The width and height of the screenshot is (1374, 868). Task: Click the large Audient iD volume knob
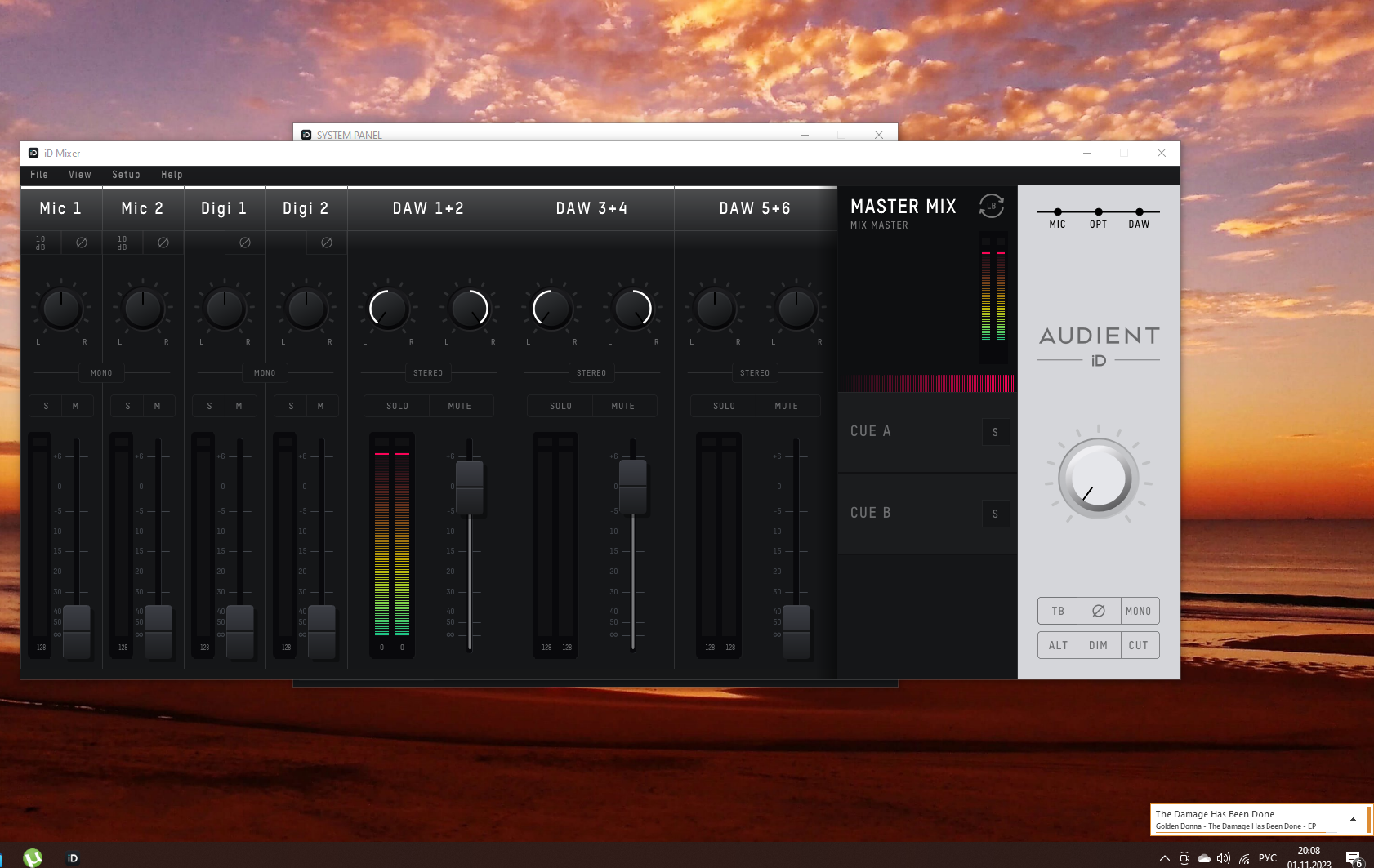[1099, 479]
